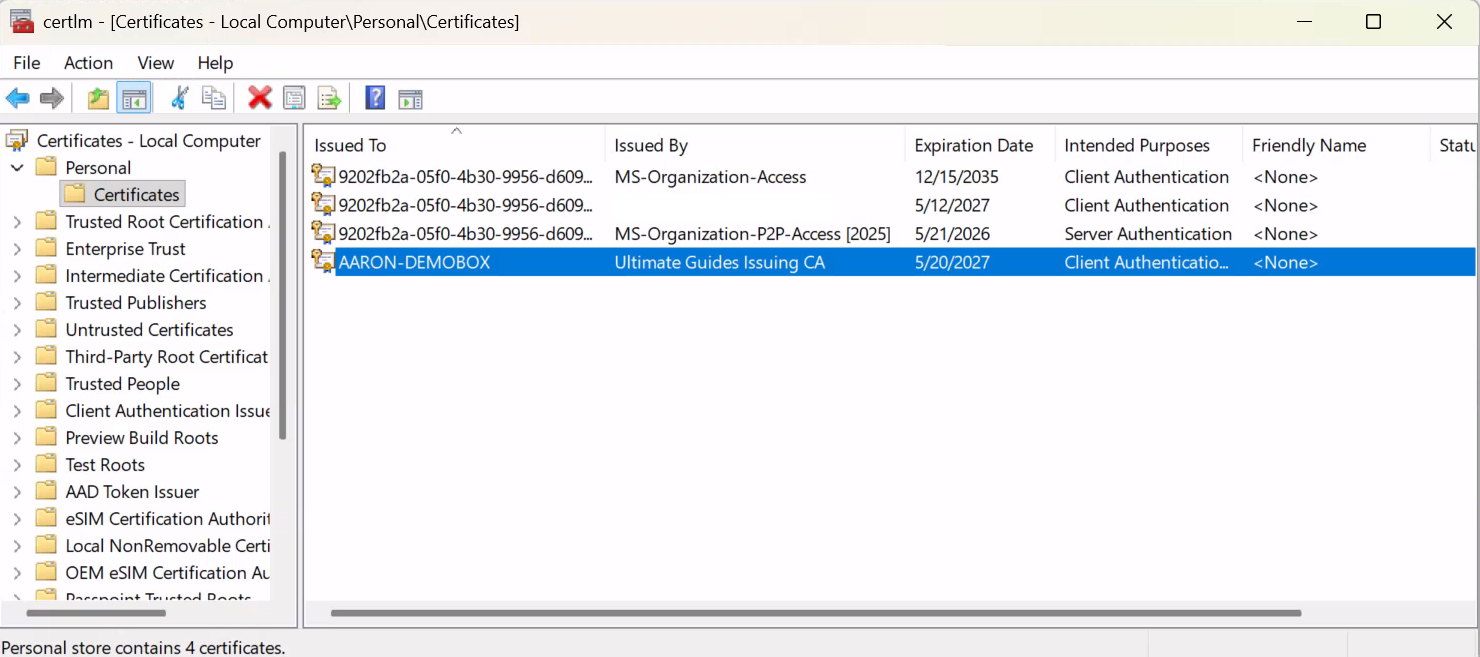
Task: Sort by the Intended Purposes column header
Action: 1149,145
